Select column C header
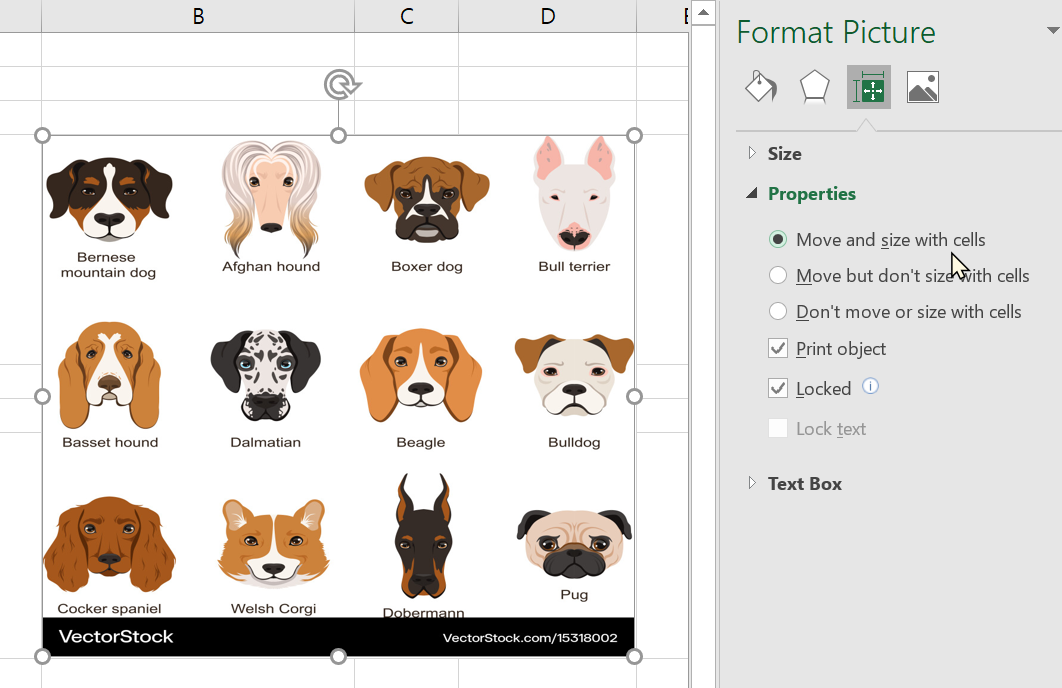Viewport: 1062px width, 688px height. click(406, 16)
